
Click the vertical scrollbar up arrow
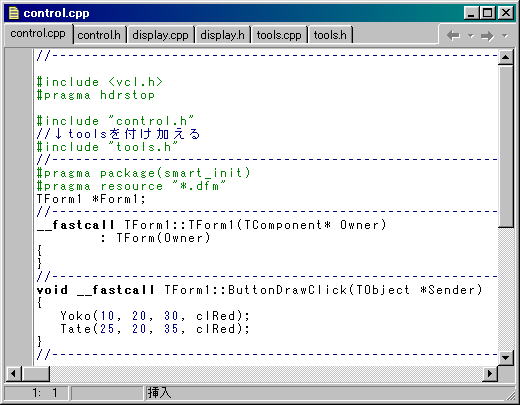tap(506, 57)
